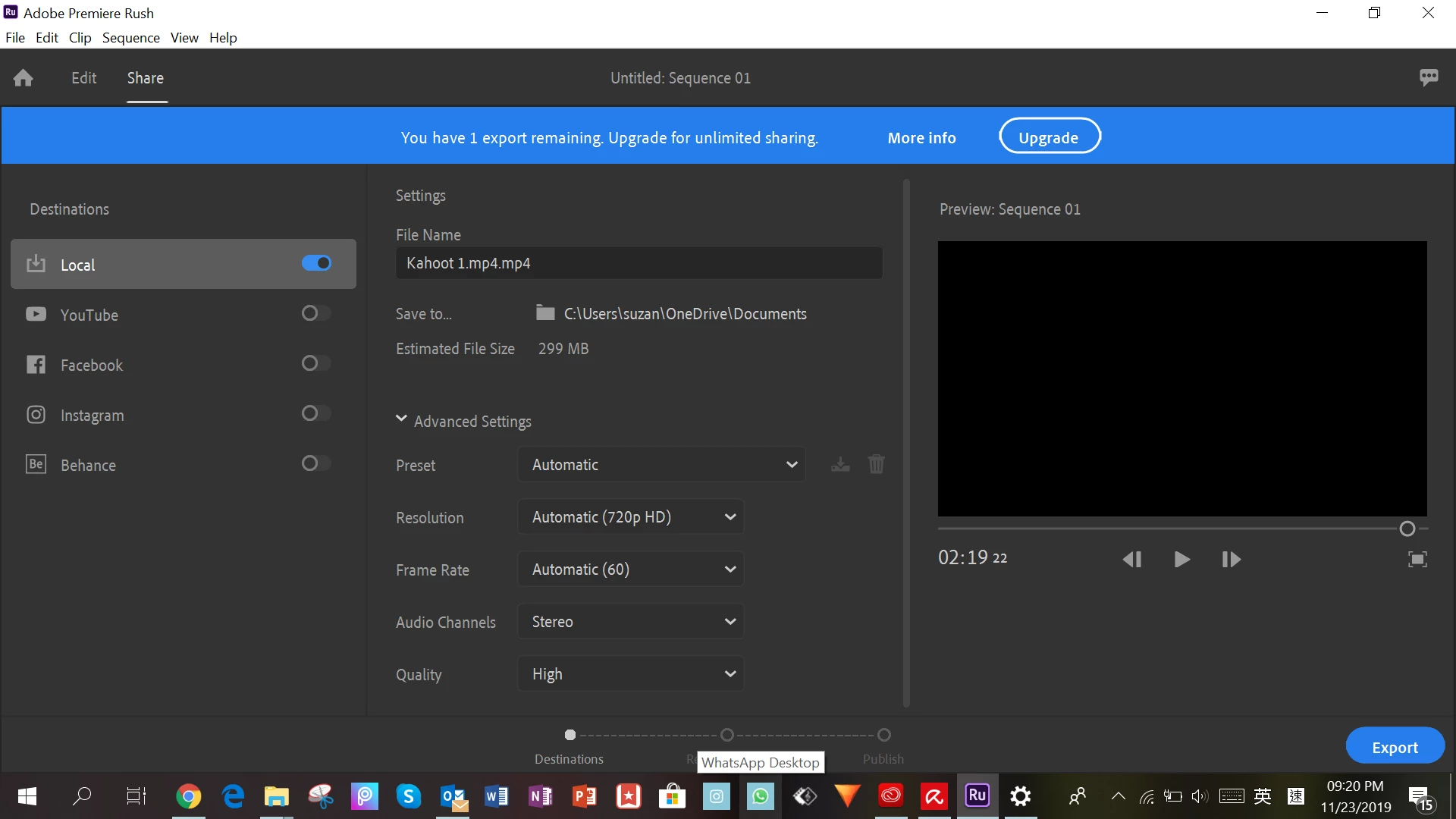Viewport: 1456px width, 819px height.
Task: Click the preview scrubber handle
Action: (1407, 529)
